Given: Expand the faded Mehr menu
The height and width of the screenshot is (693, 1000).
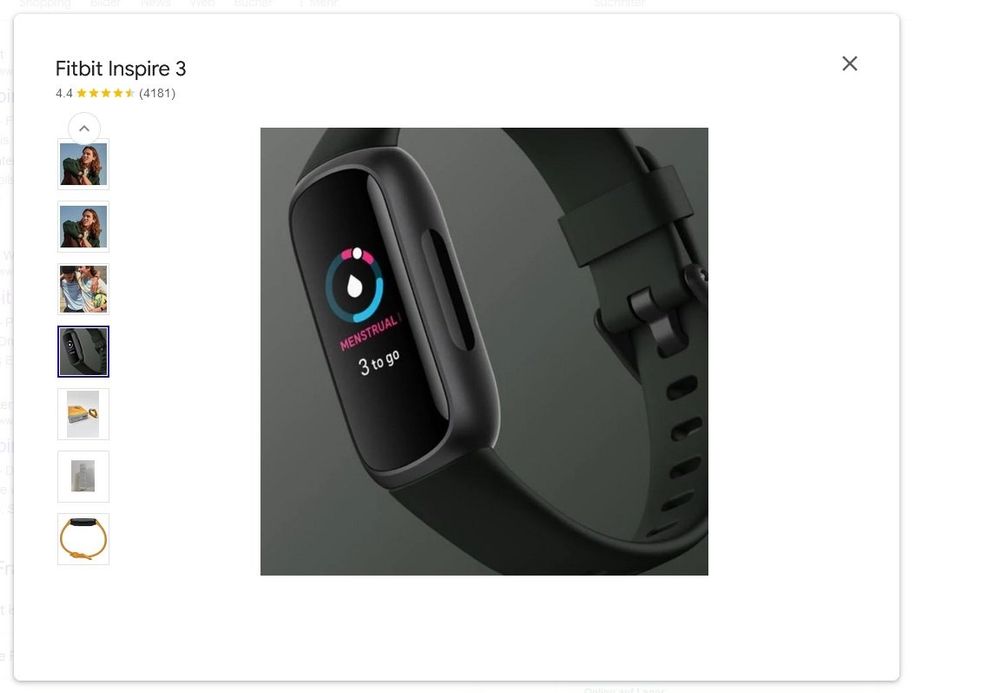Looking at the screenshot, I should pyautogui.click(x=318, y=3).
